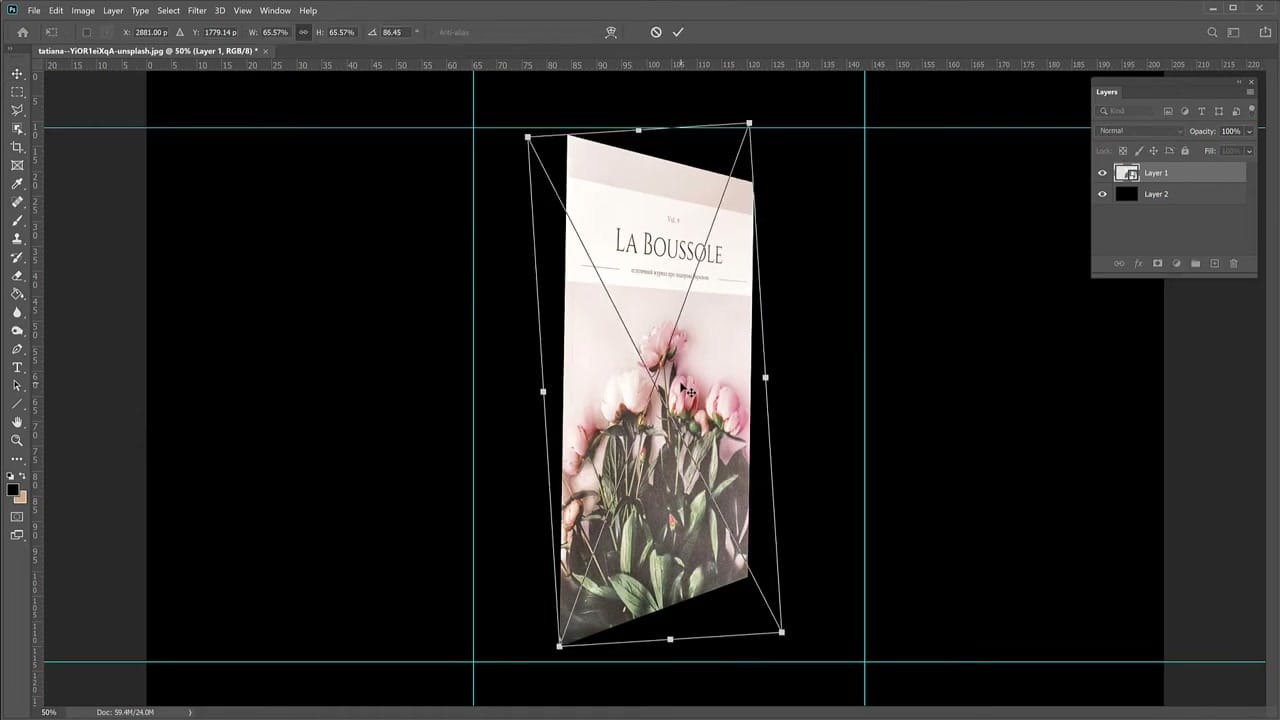Select the Line tool
The height and width of the screenshot is (720, 1280).
coord(17,404)
